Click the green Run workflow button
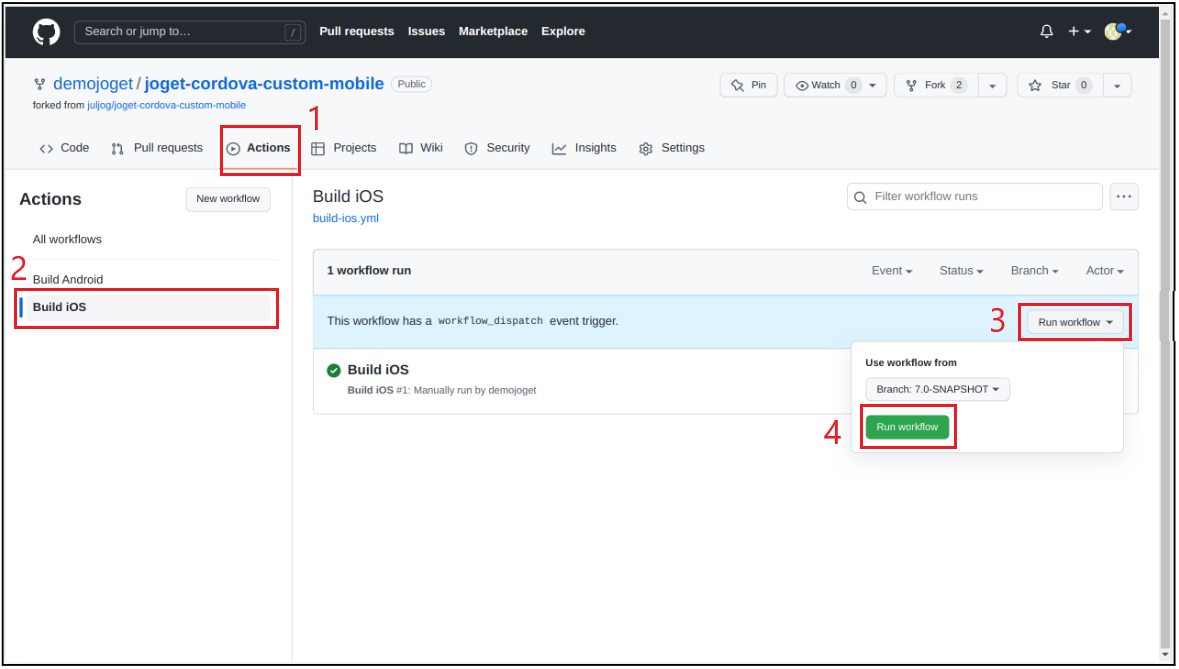 coord(908,427)
